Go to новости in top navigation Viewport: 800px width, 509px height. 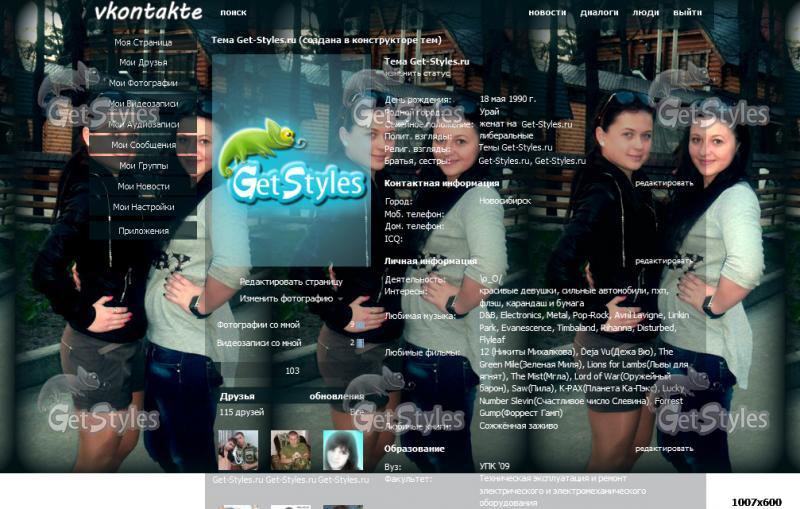click(547, 13)
